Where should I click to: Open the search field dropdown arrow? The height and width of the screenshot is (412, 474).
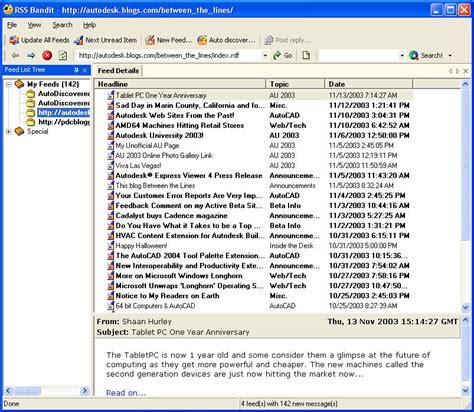pos(402,55)
